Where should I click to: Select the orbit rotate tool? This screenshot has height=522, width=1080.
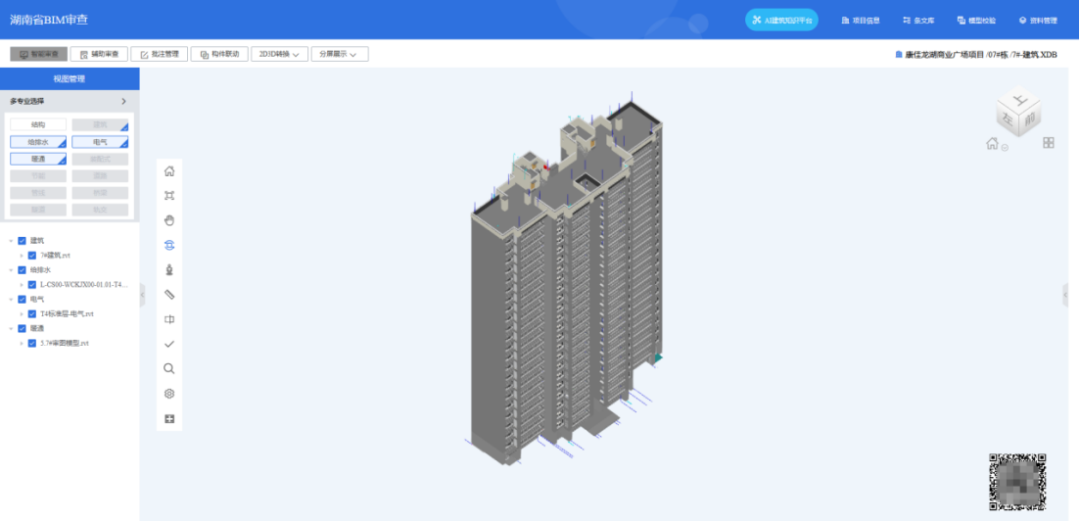click(x=169, y=245)
